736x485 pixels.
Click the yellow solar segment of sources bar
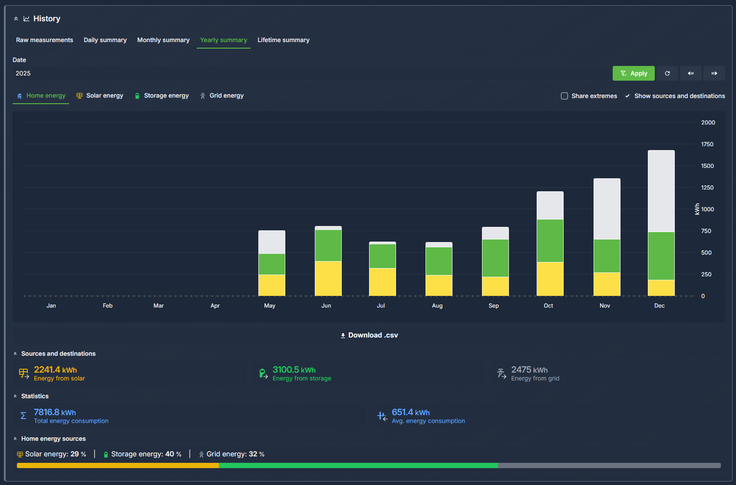(117, 465)
